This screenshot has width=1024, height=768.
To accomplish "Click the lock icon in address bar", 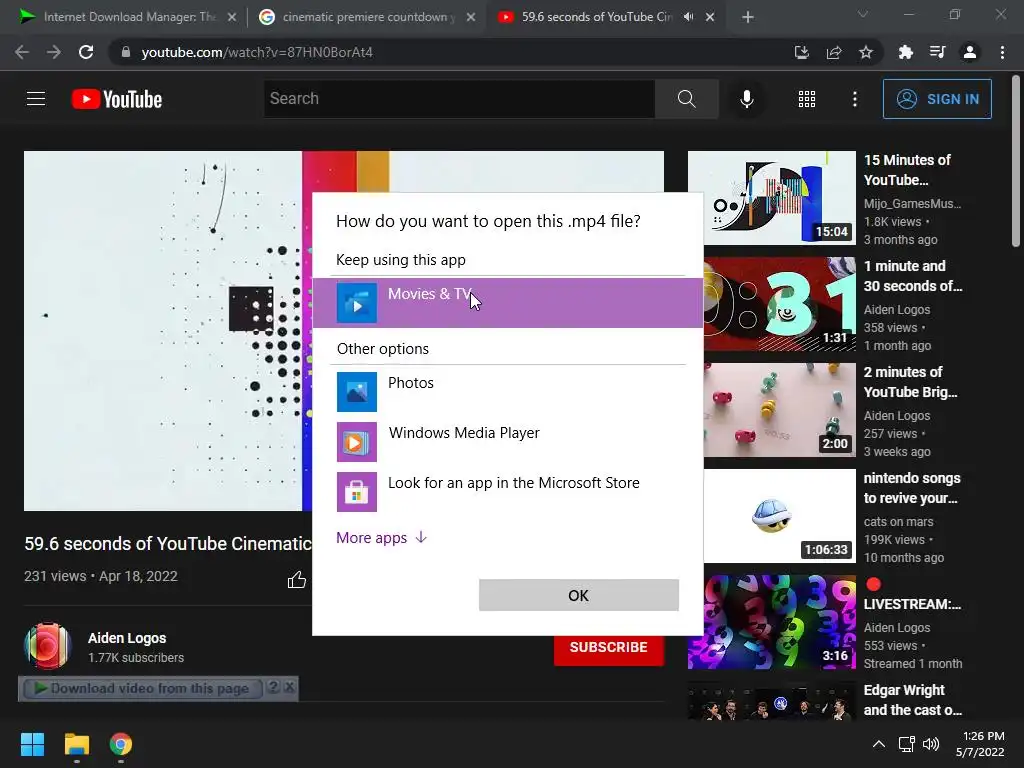I will [x=126, y=52].
